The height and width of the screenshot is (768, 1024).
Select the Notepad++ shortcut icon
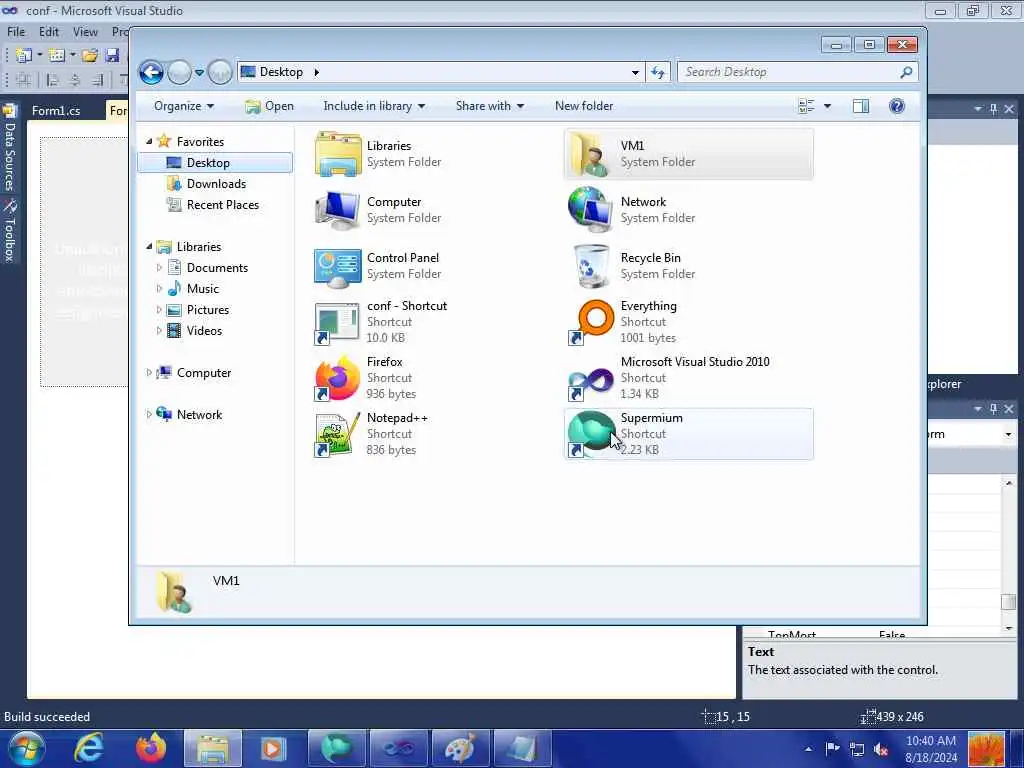click(x=337, y=434)
